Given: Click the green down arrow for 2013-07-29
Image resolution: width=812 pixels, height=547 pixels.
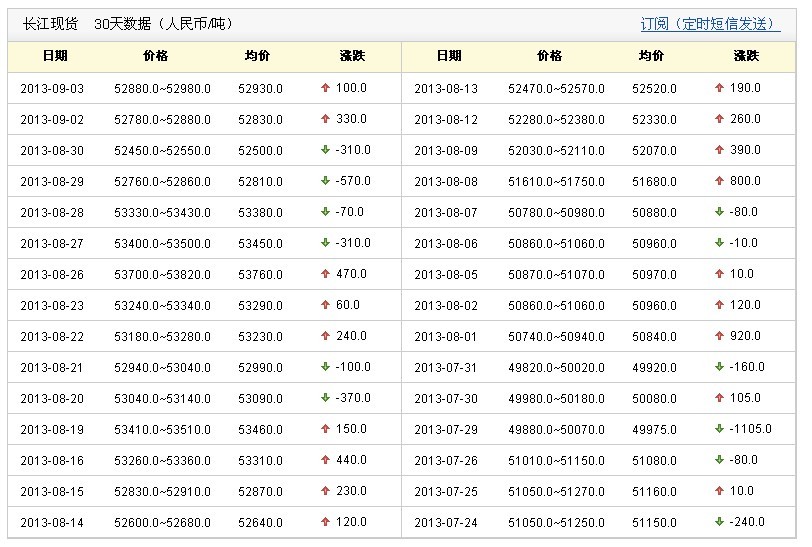Looking at the screenshot, I should click(719, 428).
